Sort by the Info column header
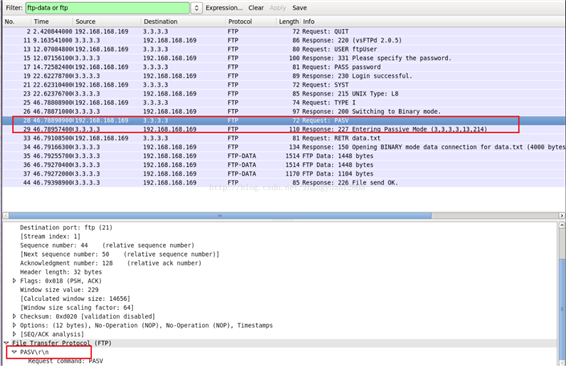The width and height of the screenshot is (566, 368). coord(309,22)
